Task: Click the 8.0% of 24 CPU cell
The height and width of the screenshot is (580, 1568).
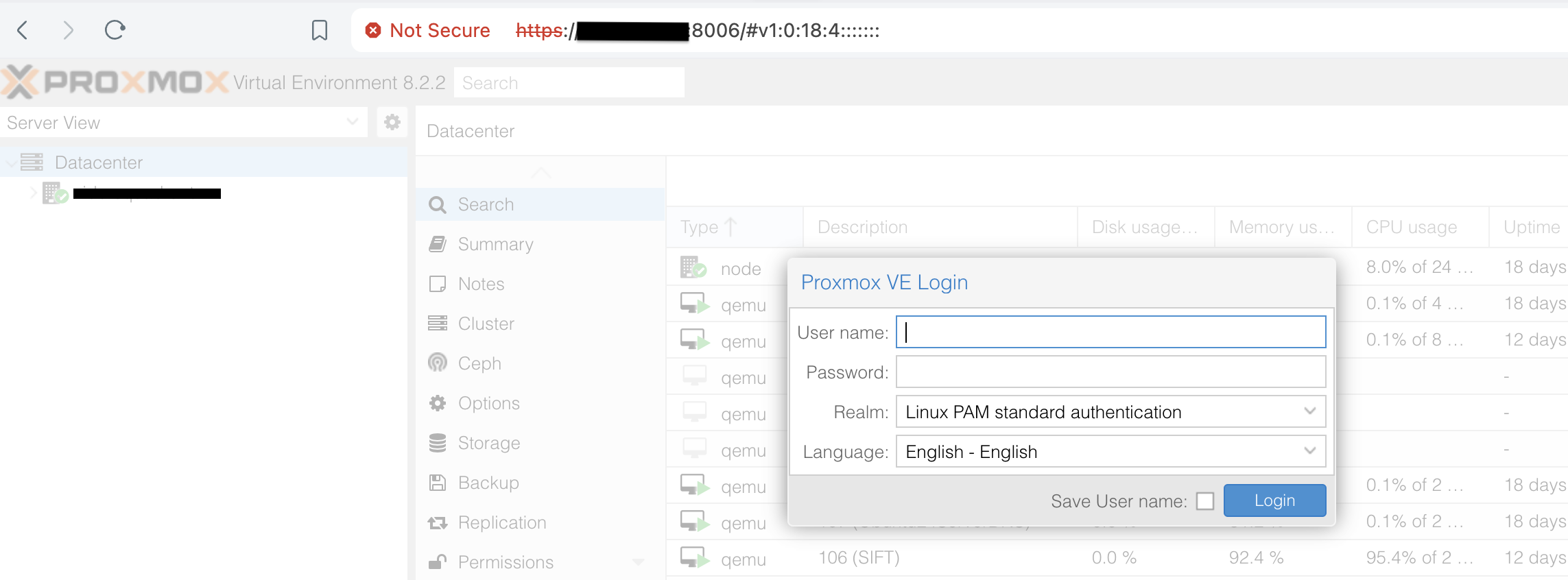Action: tap(1420, 267)
